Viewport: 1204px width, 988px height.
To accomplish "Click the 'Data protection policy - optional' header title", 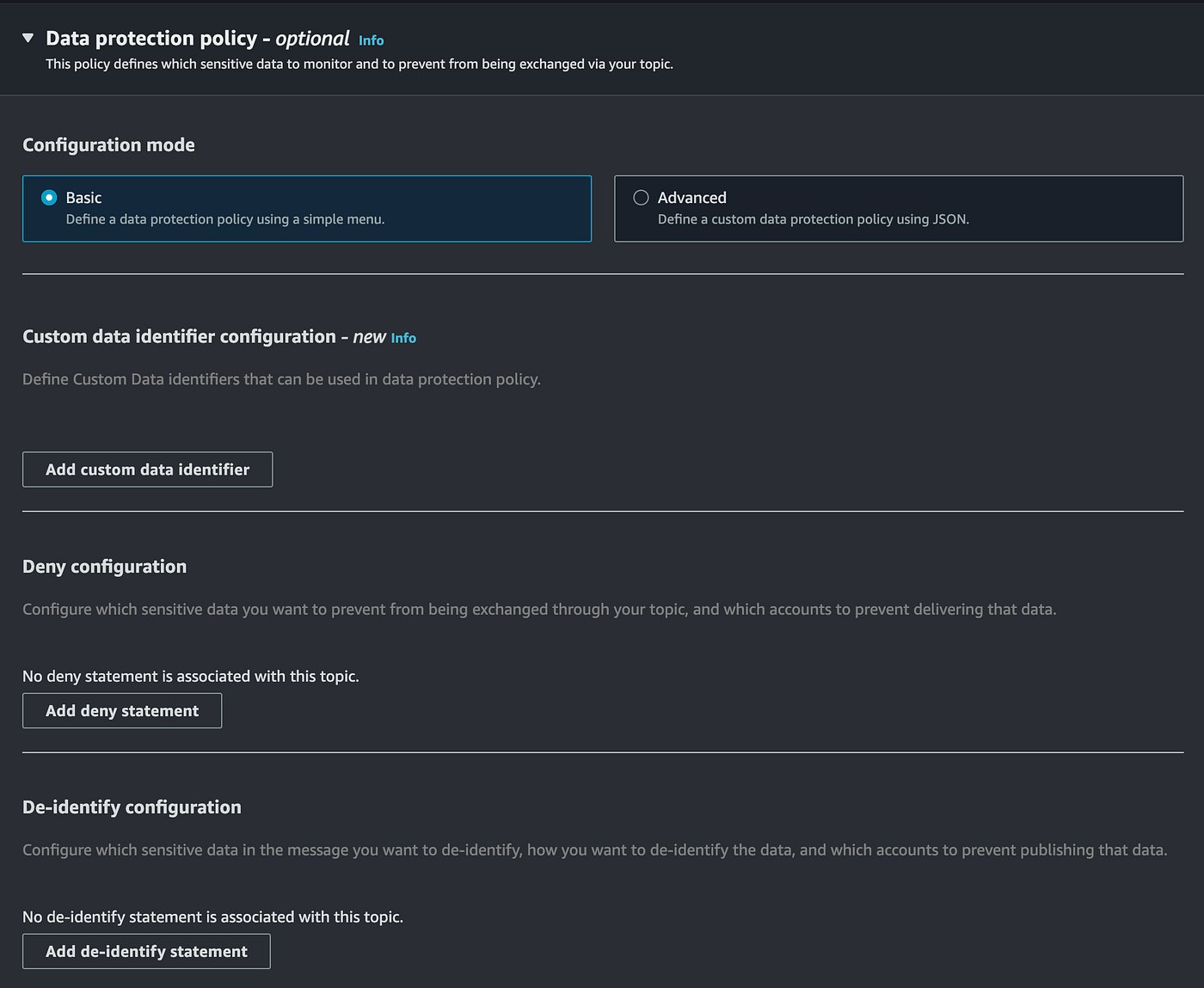I will 197,39.
